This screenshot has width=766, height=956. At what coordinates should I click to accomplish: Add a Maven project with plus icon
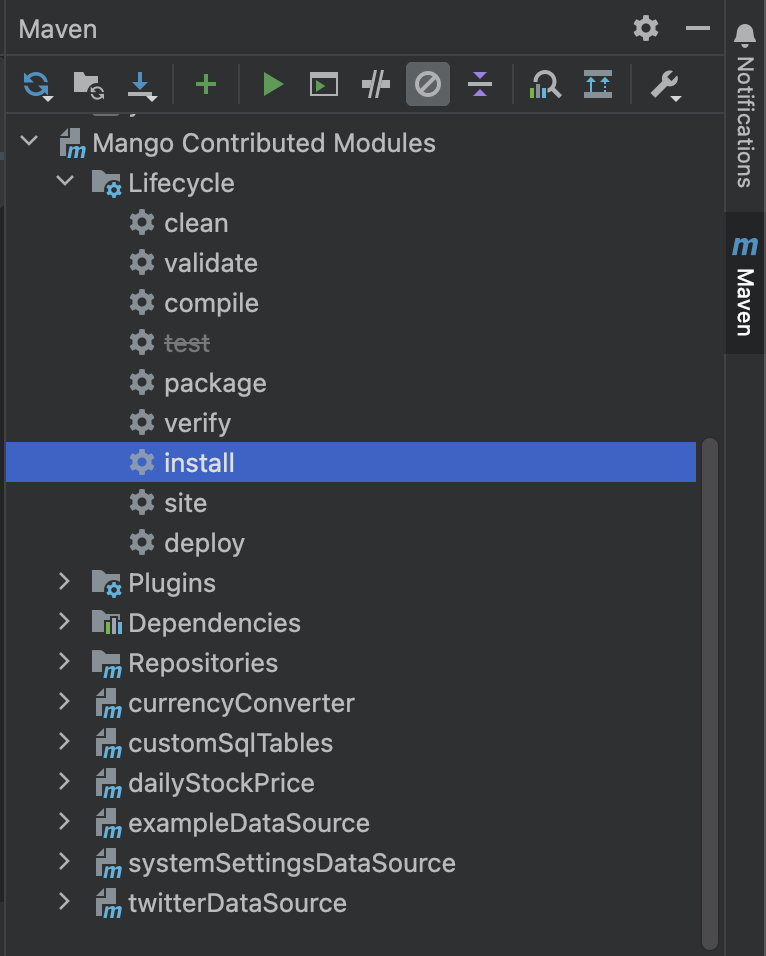click(x=206, y=84)
